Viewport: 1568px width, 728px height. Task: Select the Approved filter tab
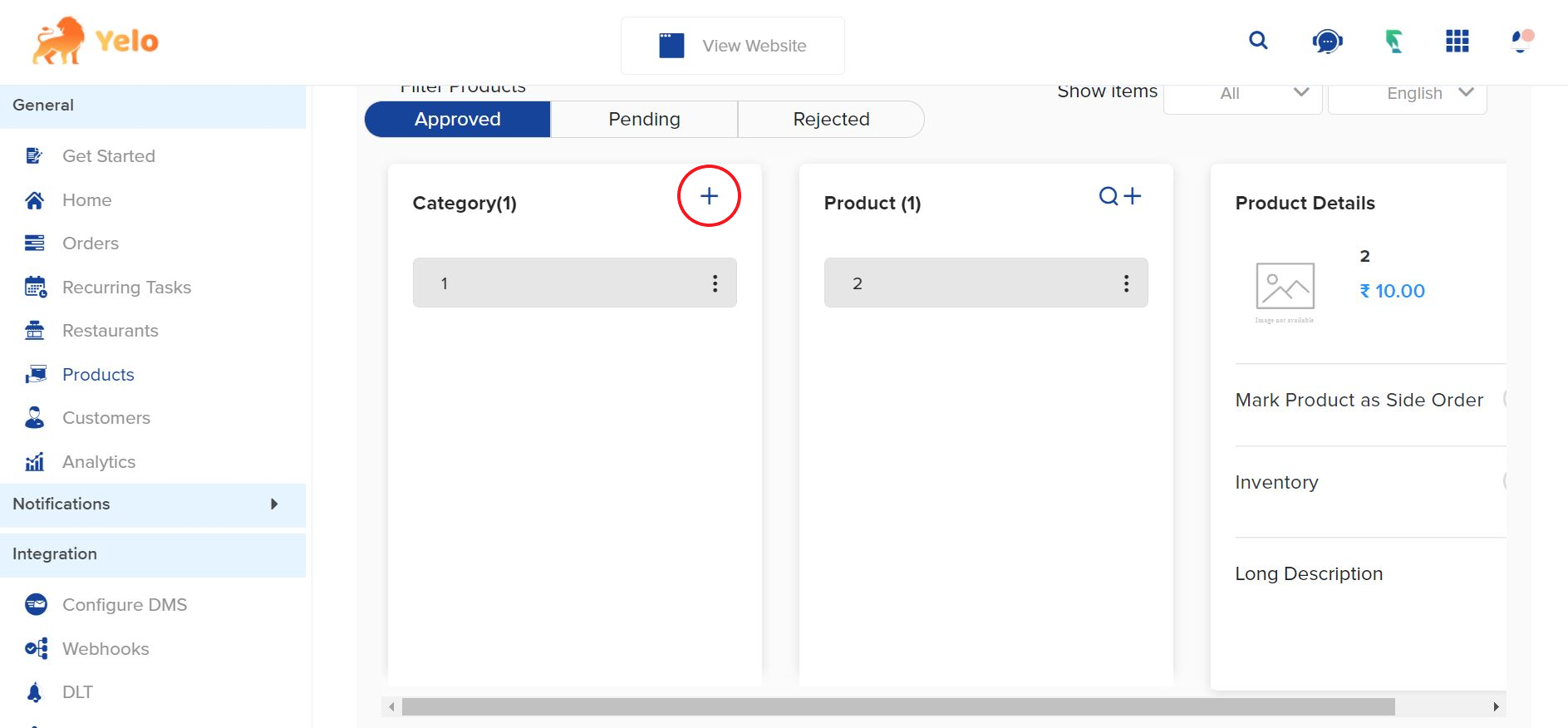point(458,119)
